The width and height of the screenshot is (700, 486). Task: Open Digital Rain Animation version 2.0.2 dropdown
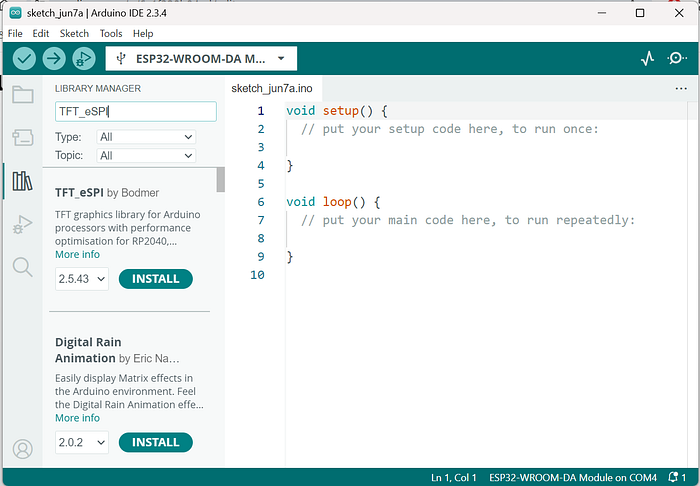(82, 442)
